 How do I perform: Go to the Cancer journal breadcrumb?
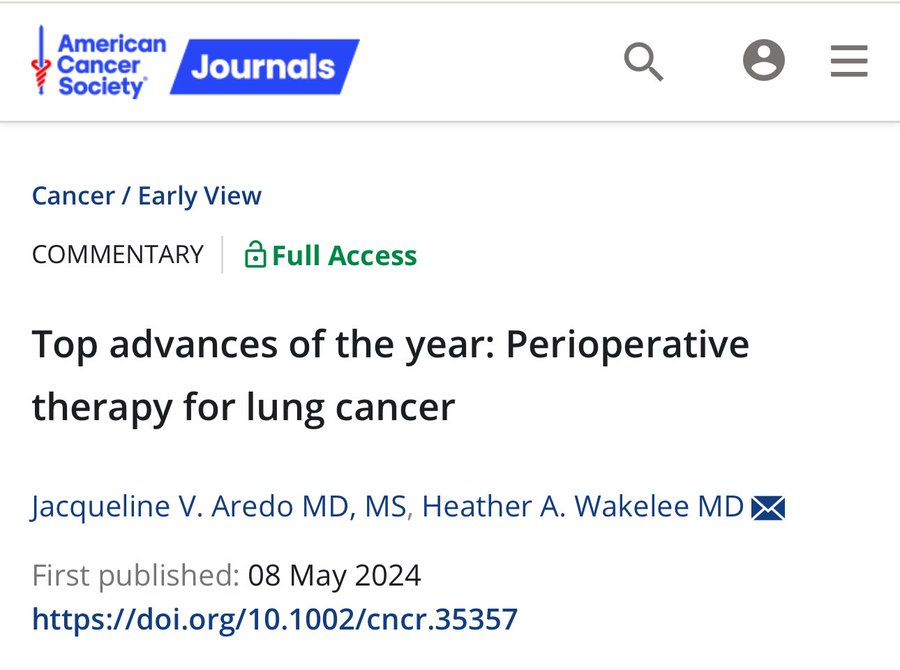click(x=73, y=196)
